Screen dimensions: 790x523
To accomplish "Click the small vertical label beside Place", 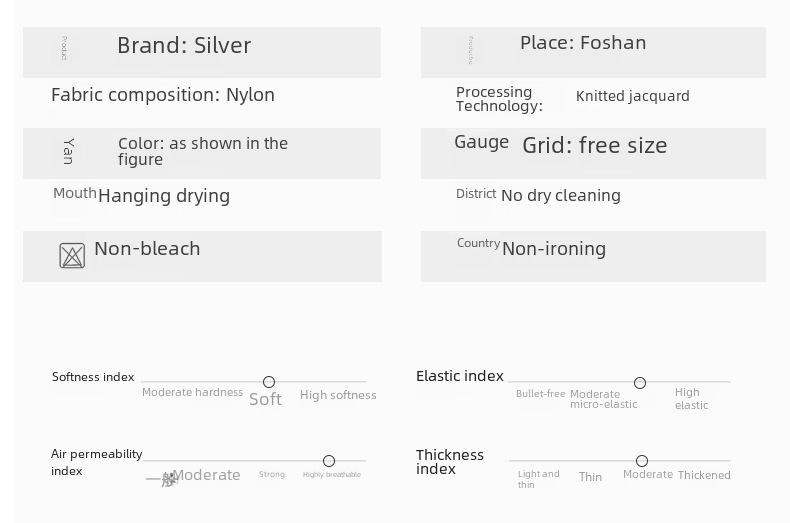I will pyautogui.click(x=471, y=50).
